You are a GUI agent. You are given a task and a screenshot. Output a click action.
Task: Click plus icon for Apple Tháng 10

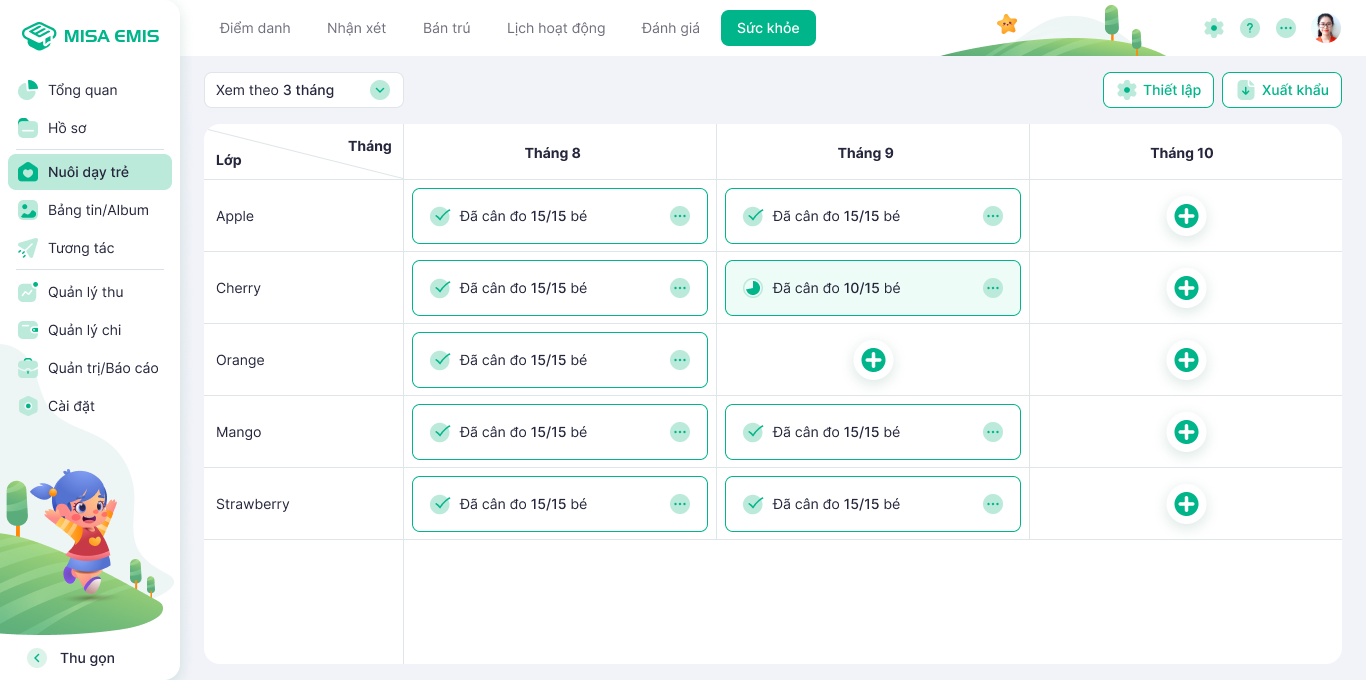[x=1186, y=216]
